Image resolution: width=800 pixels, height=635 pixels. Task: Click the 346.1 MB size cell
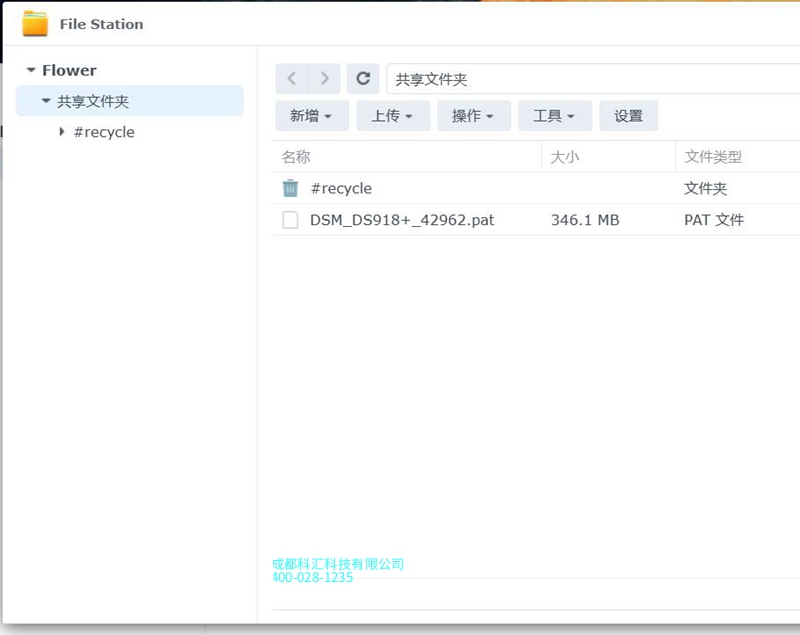click(x=585, y=220)
